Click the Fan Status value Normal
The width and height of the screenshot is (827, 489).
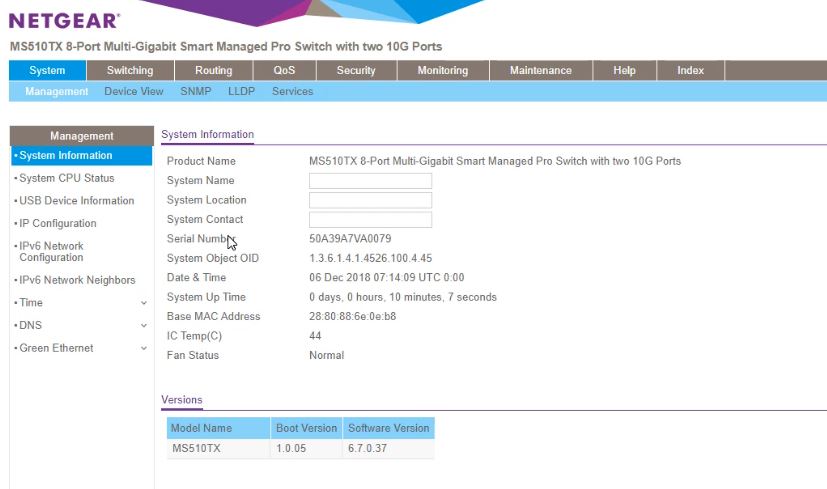326,356
